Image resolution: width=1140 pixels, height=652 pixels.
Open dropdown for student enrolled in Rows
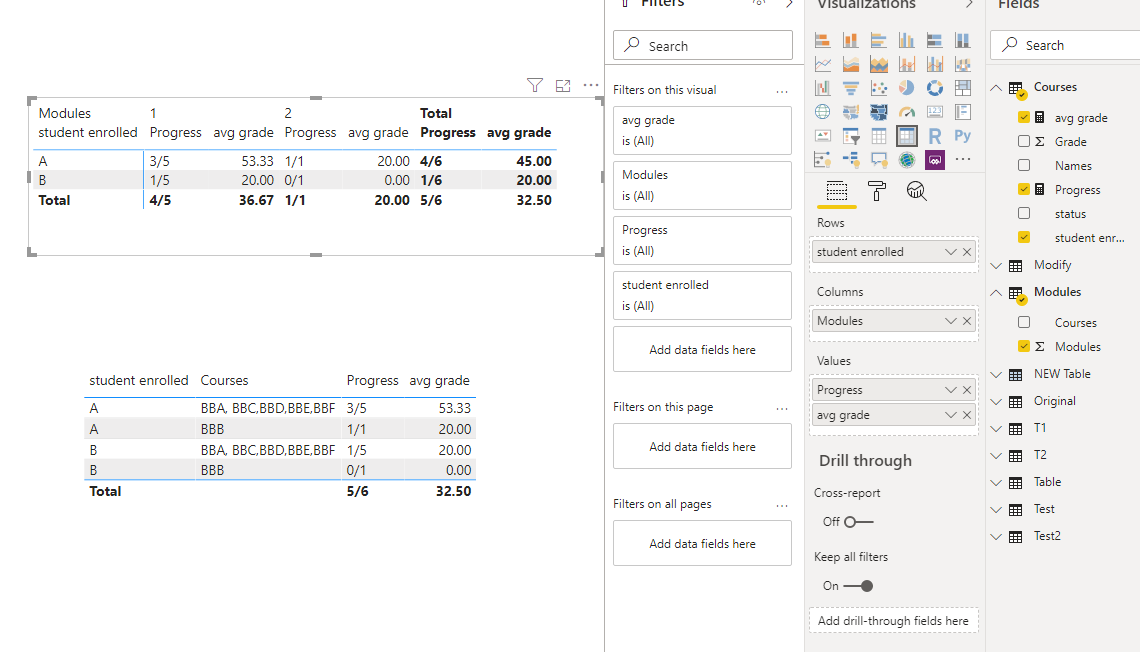point(950,251)
